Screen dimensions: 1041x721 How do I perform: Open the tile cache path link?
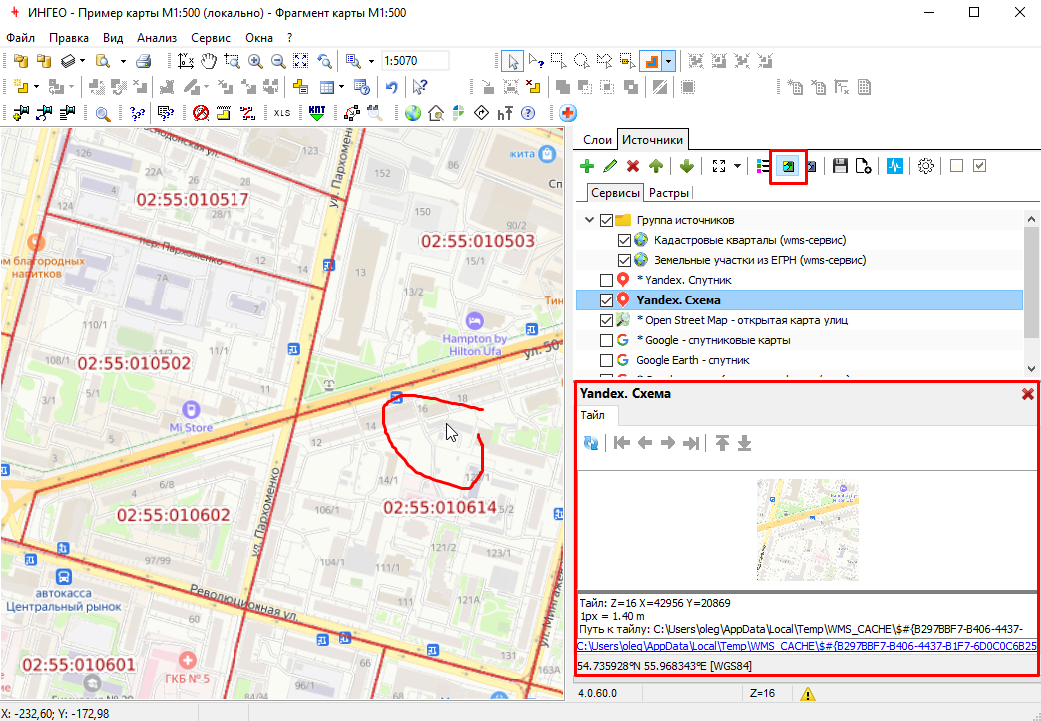tap(807, 646)
